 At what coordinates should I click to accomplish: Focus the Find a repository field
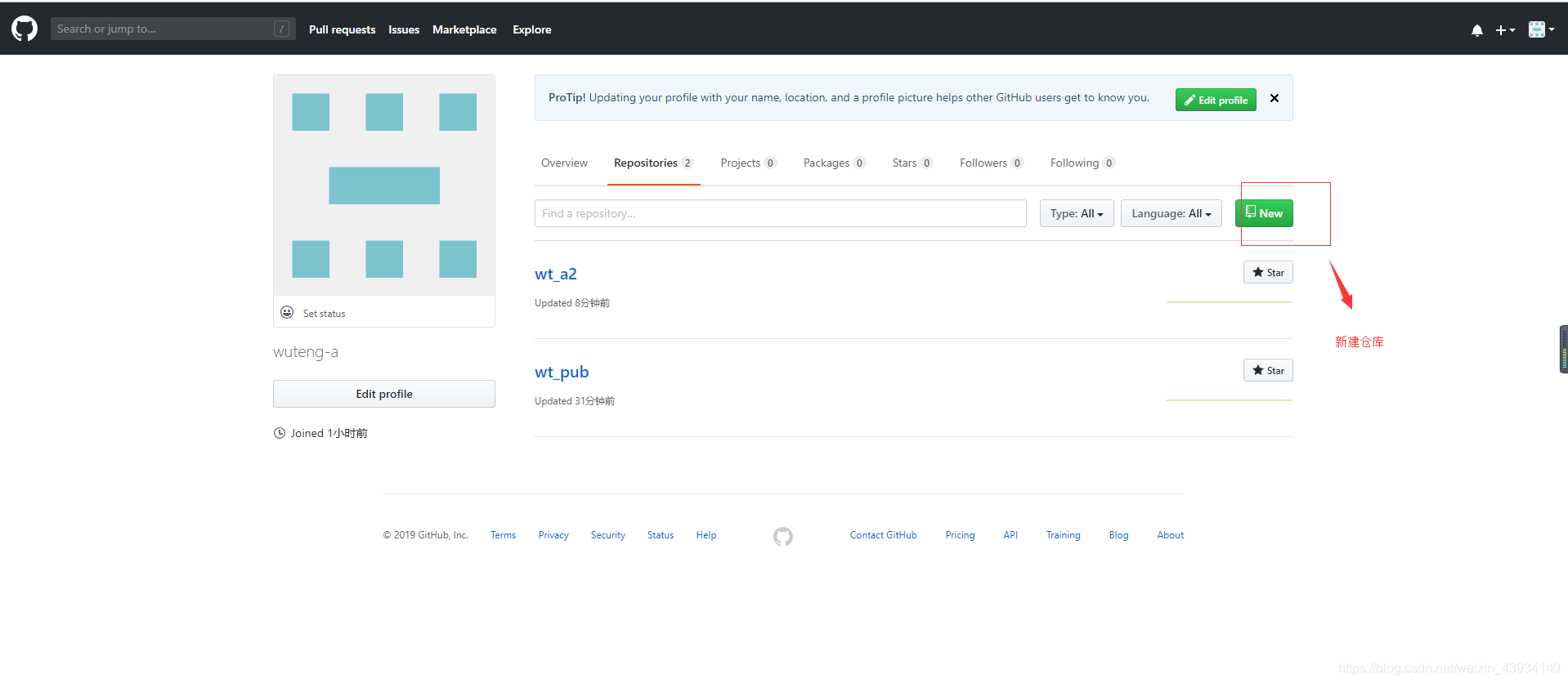point(780,213)
